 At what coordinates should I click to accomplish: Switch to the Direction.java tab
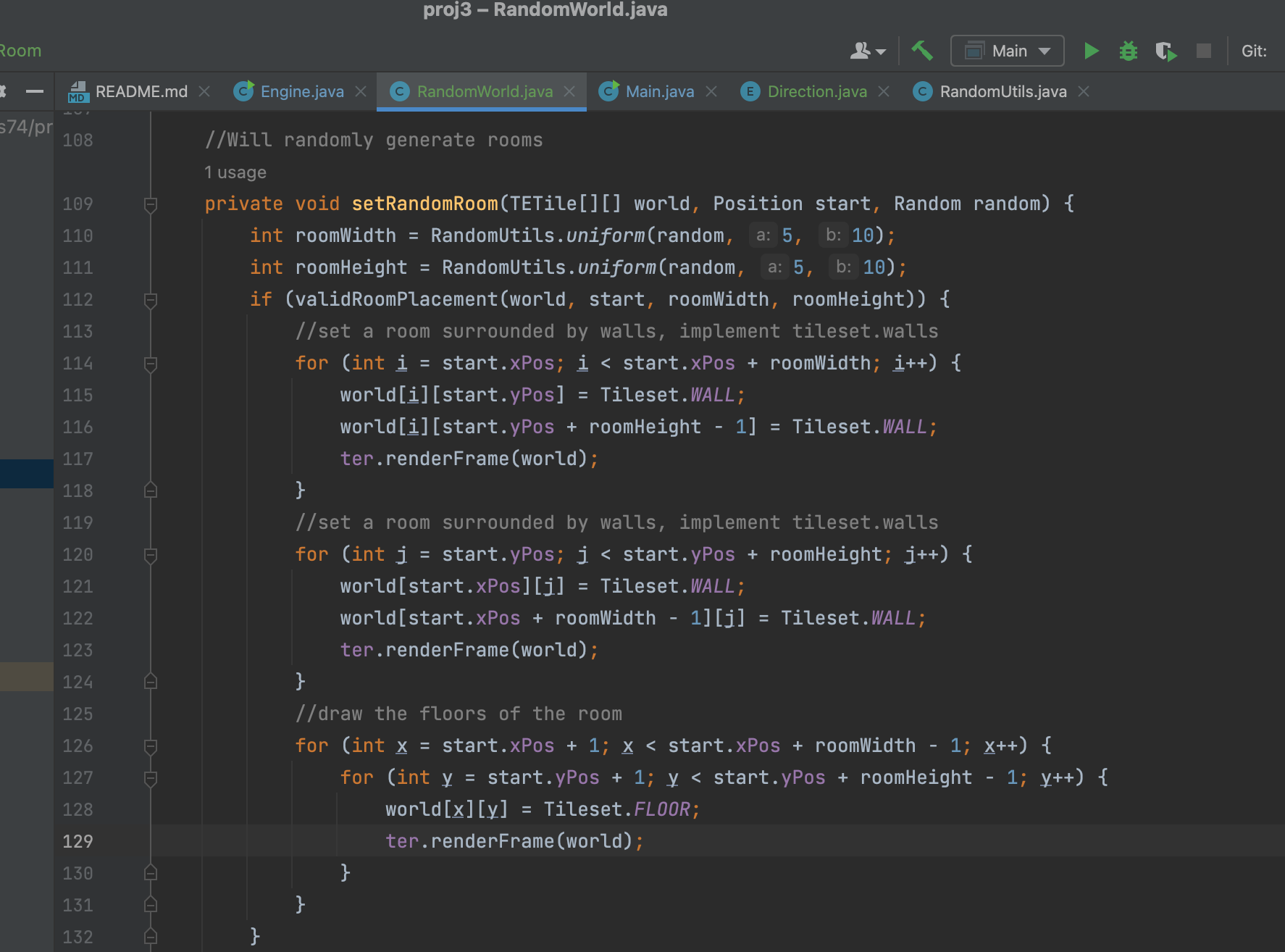(816, 91)
